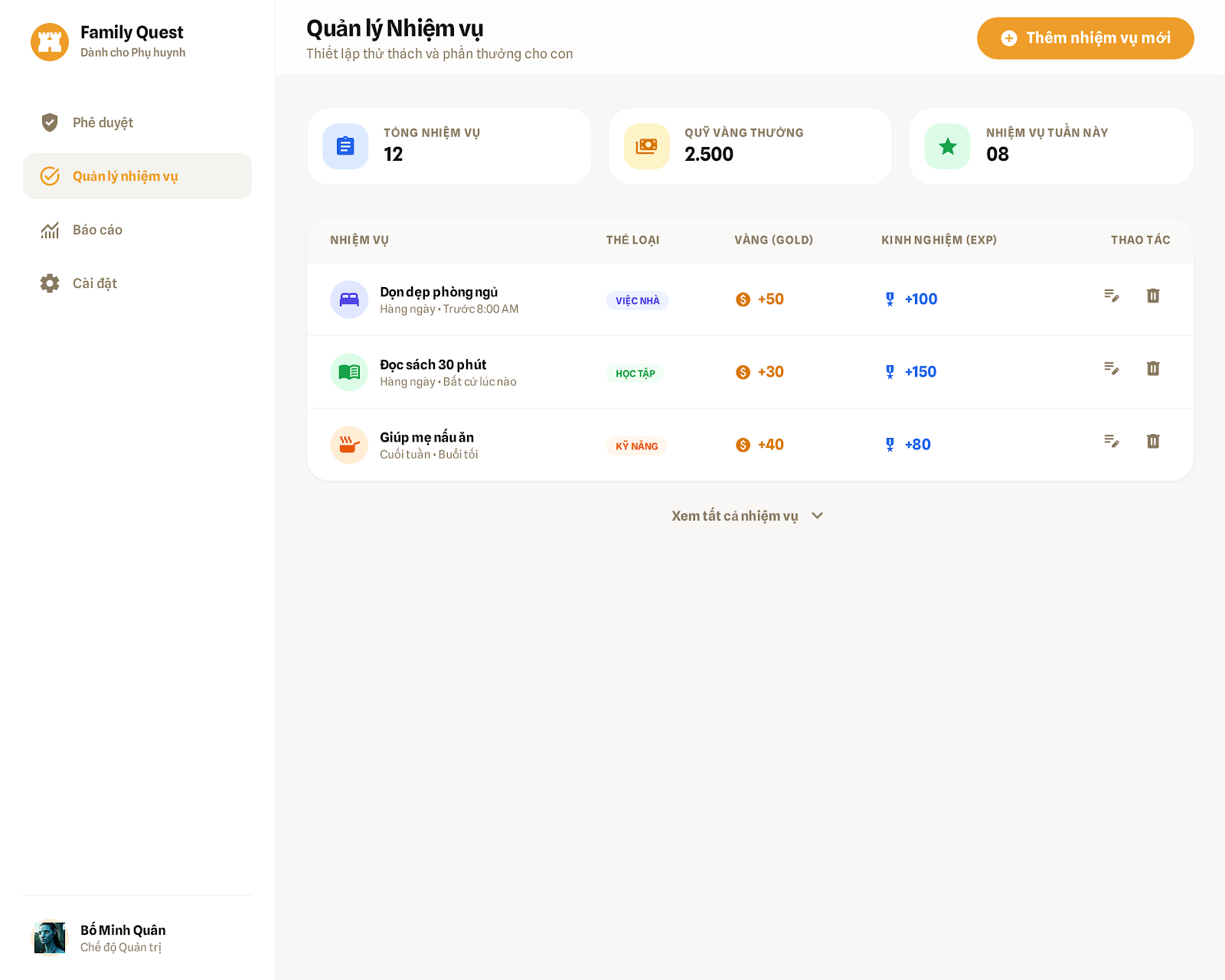This screenshot has width=1225, height=980.
Task: Click the money icon on Quỹ vàng thưởng card
Action: (x=645, y=145)
